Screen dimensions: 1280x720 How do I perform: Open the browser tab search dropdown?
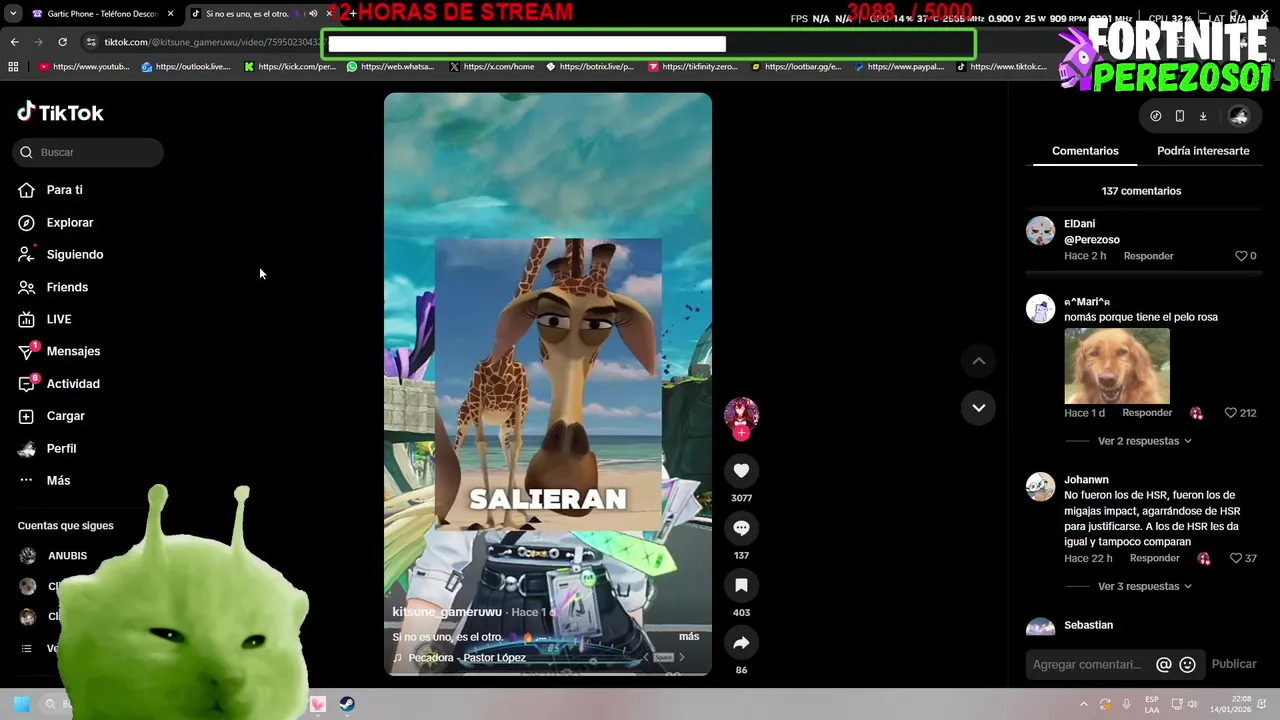coord(13,14)
